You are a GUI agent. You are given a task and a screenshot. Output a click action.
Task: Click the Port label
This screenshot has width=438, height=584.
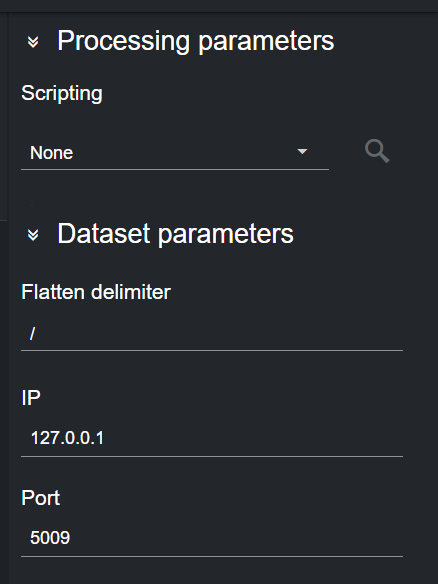[x=41, y=498]
